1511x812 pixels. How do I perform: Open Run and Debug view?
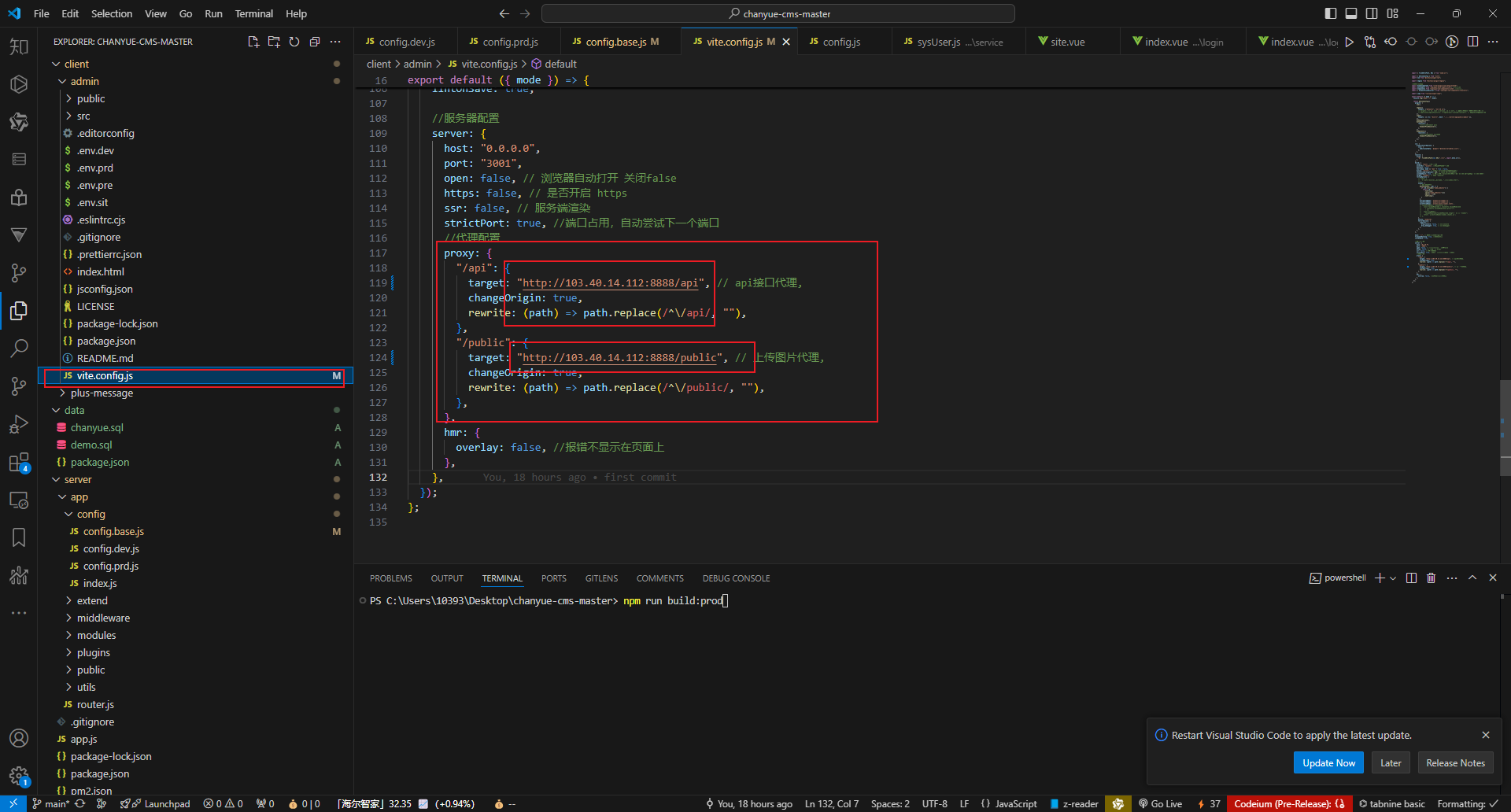[19, 424]
